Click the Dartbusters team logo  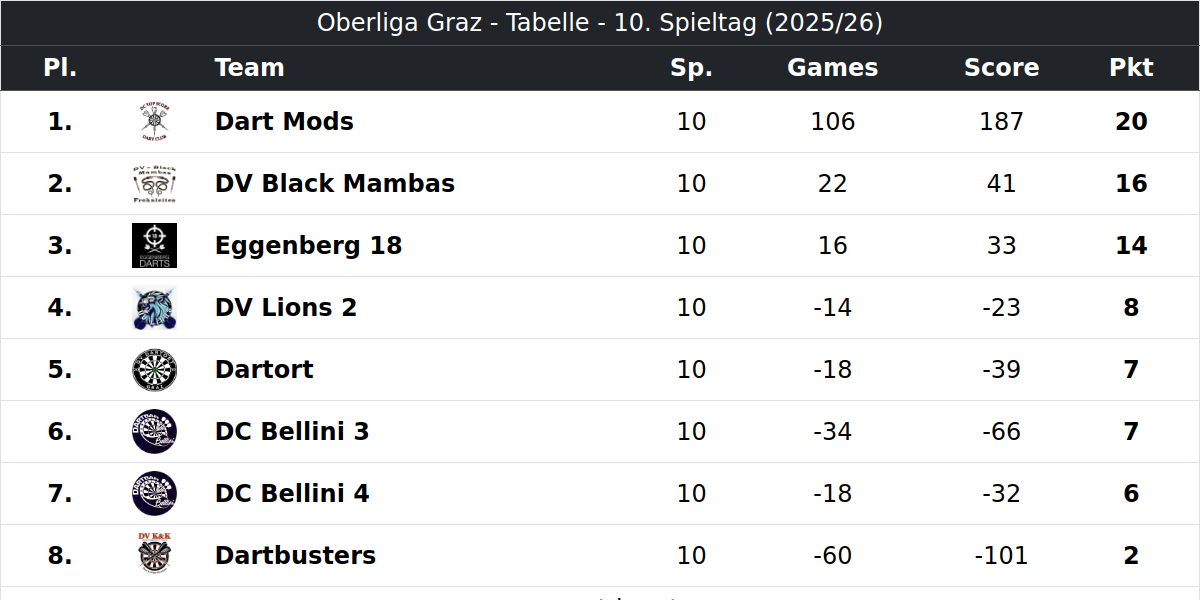154,556
